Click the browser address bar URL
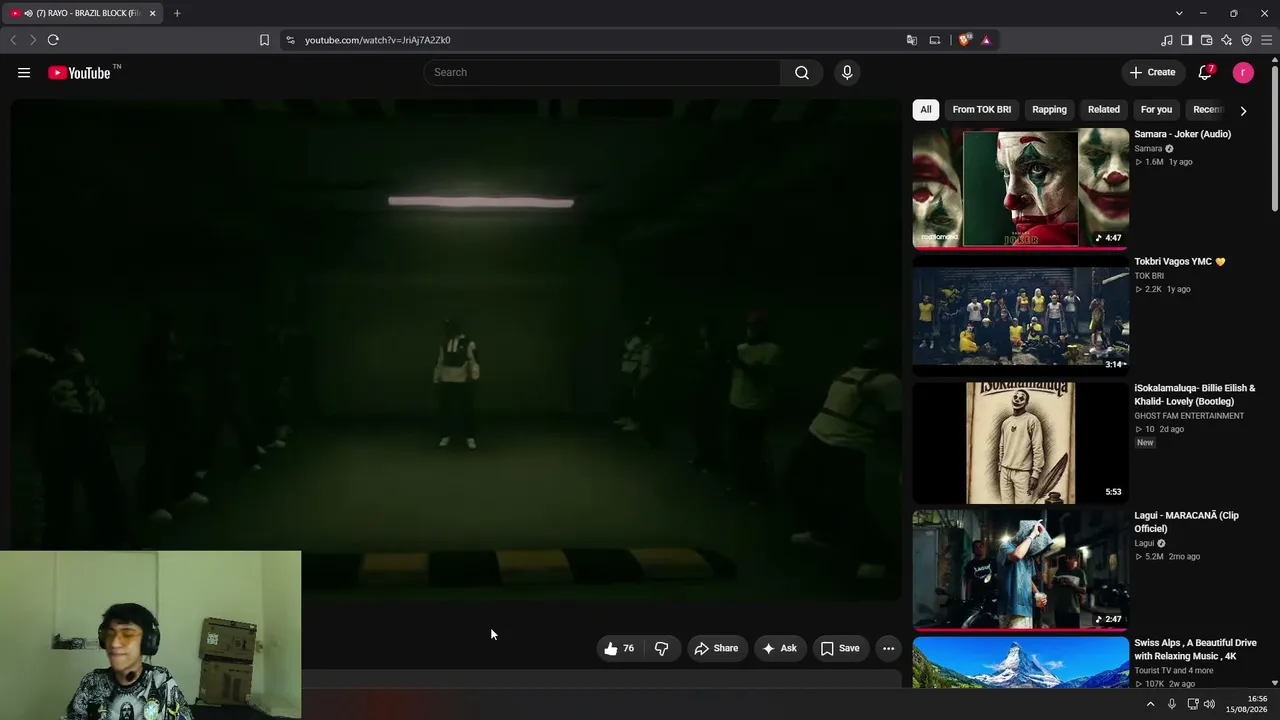 [x=378, y=40]
